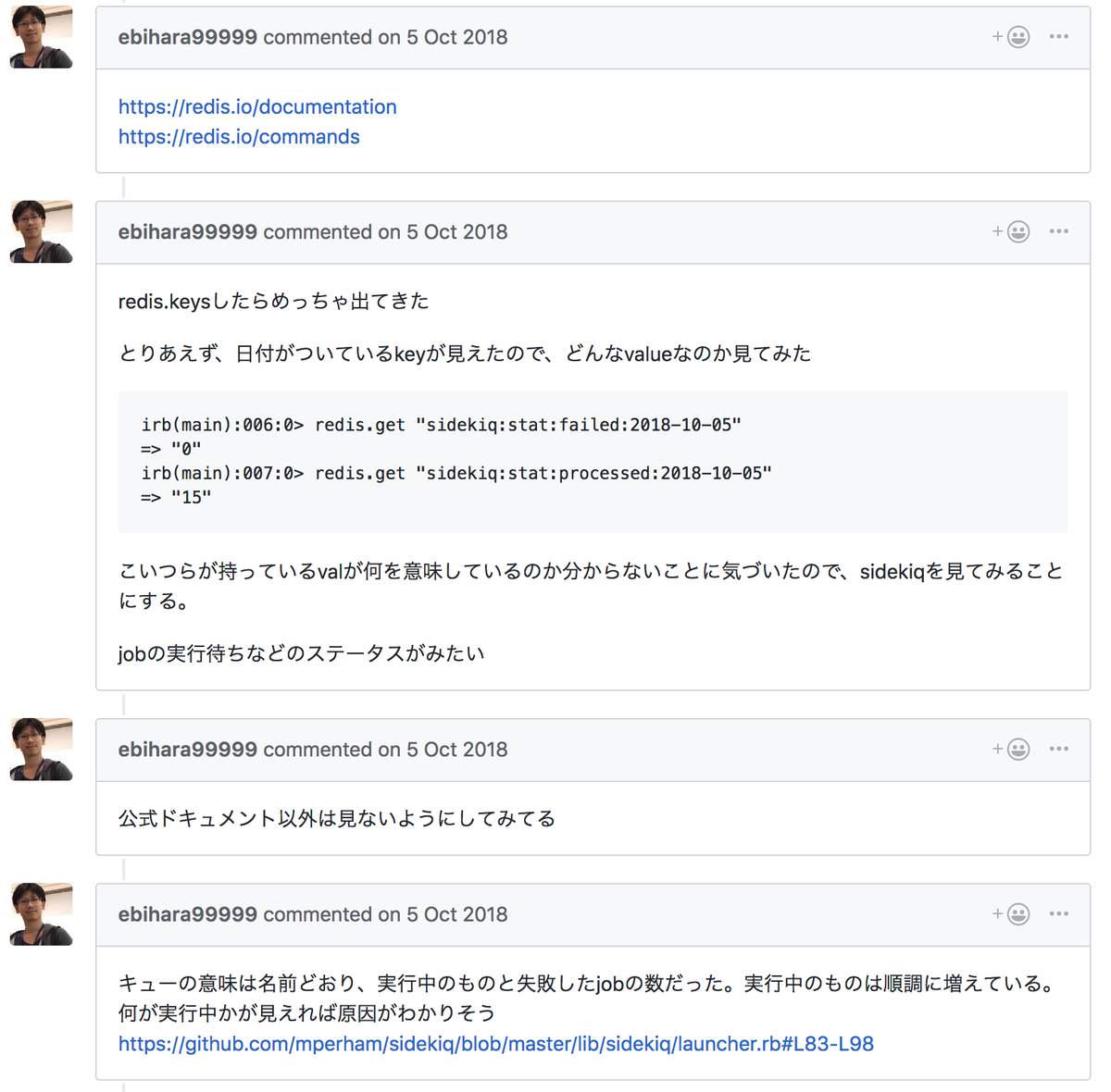The height and width of the screenshot is (1092, 1111).
Task: Open options menu on 公式ドキュメント comment
Action: click(x=1059, y=749)
